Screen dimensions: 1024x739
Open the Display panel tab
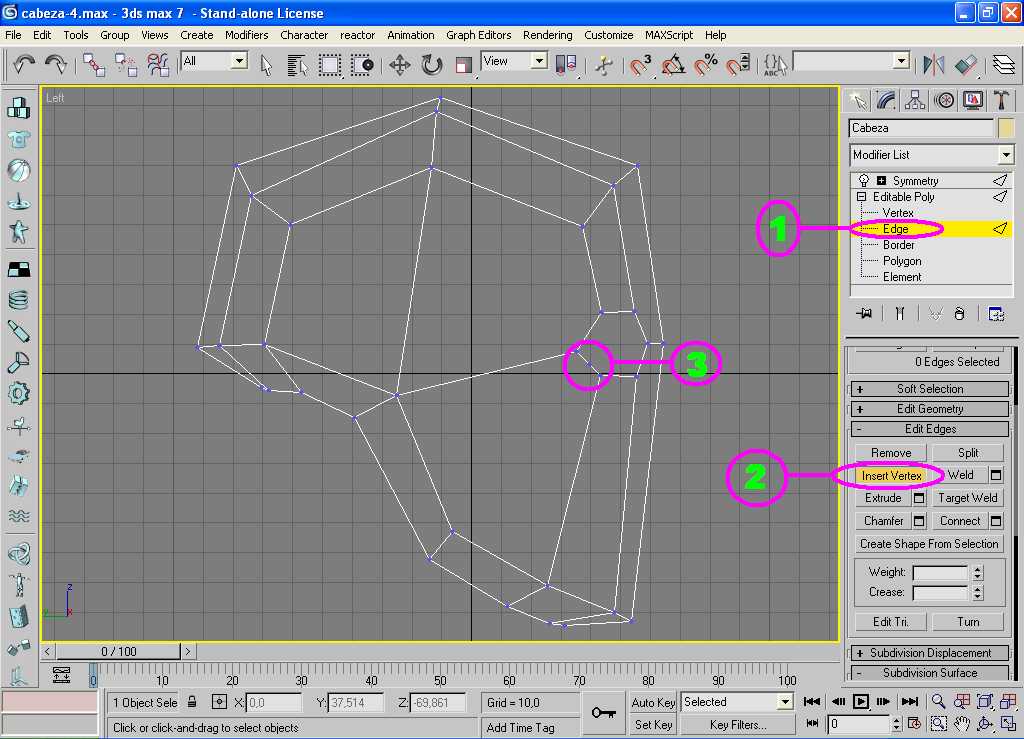coord(973,100)
